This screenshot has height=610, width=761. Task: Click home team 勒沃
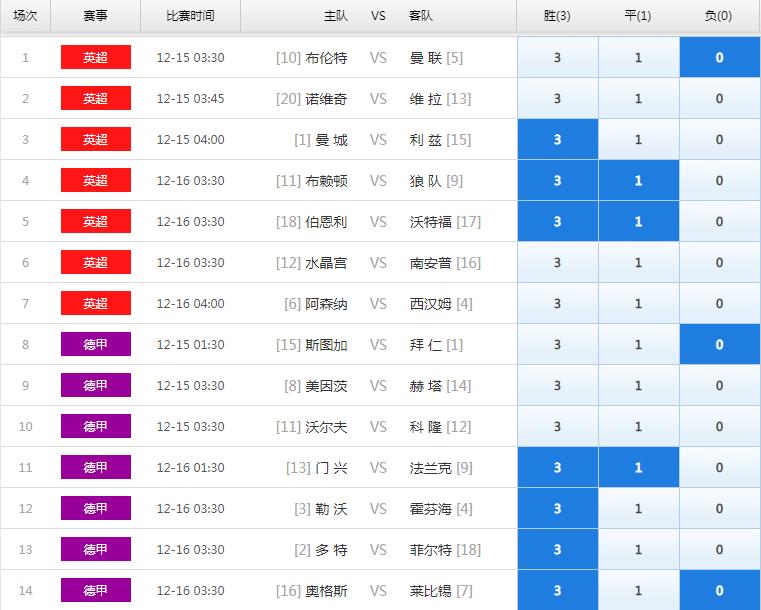click(x=331, y=509)
